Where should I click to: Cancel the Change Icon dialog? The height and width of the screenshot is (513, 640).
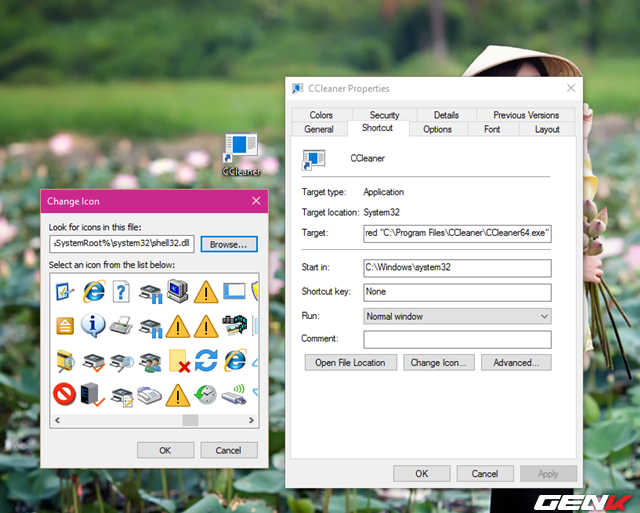229,450
